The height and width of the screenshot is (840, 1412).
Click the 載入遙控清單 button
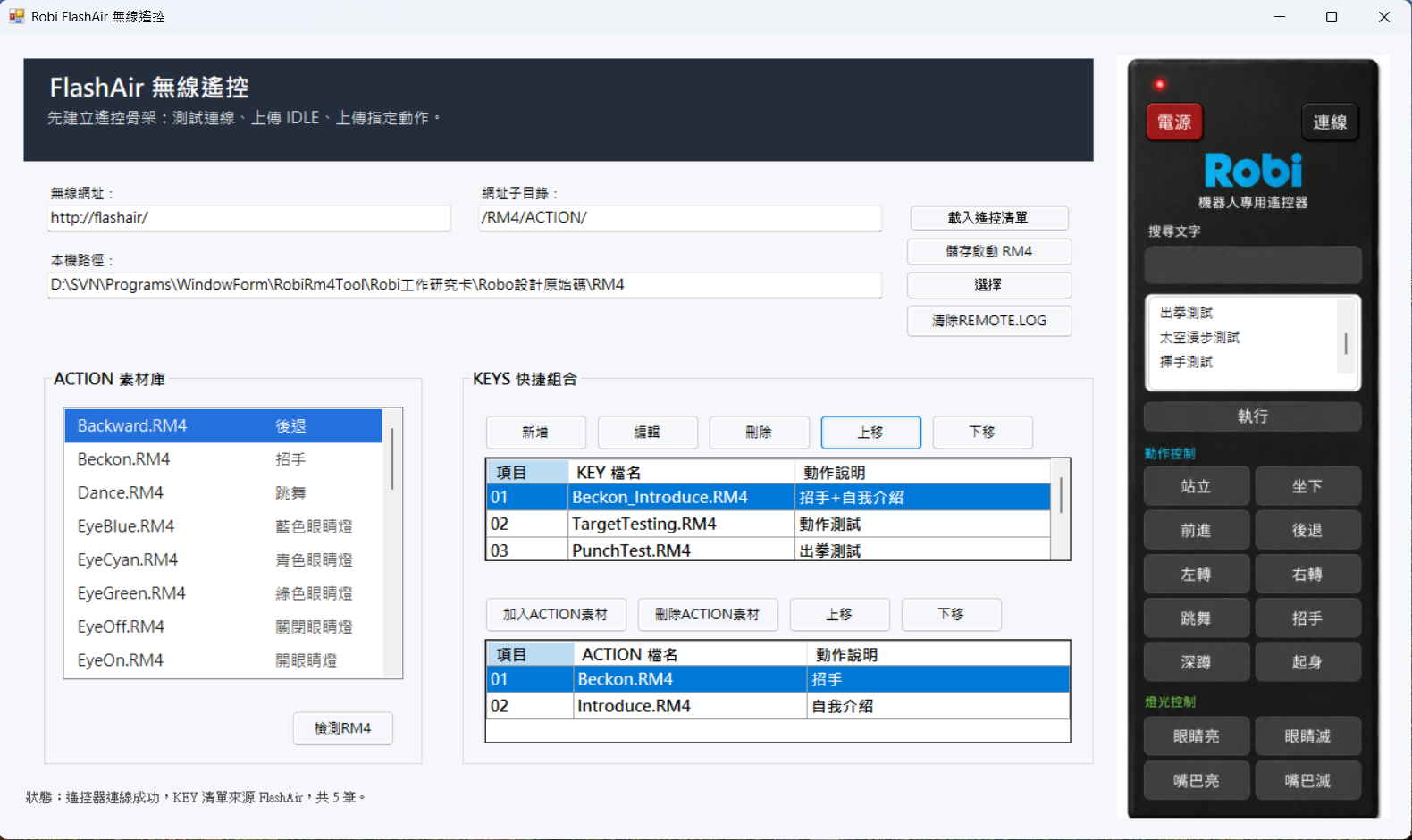pyautogui.click(x=988, y=218)
